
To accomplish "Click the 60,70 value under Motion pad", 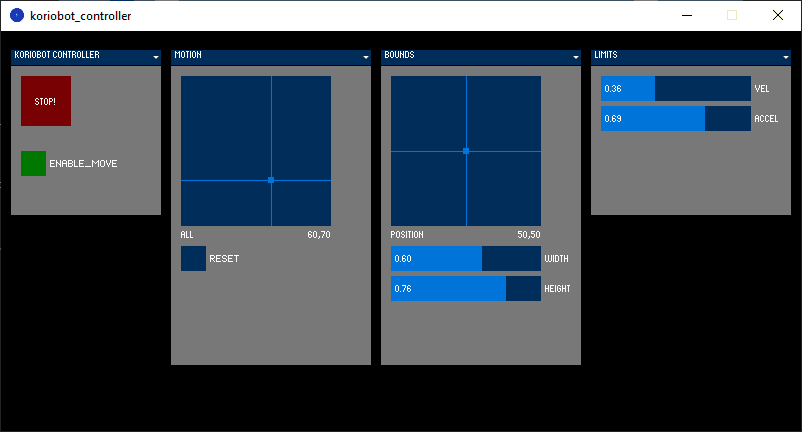I will coord(319,235).
